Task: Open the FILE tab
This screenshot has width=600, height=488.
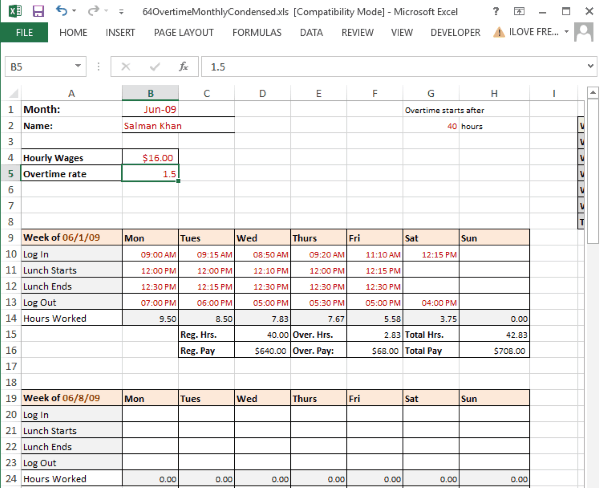Action: click(24, 32)
